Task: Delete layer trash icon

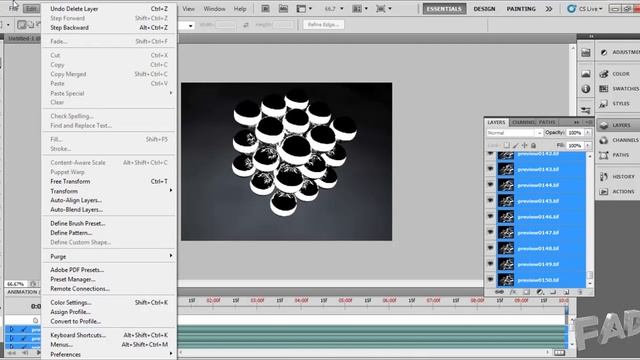Action: coord(580,292)
